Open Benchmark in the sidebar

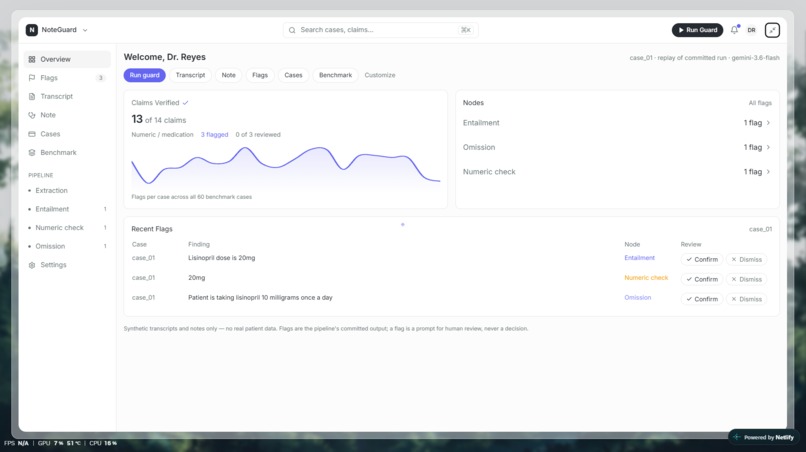pyautogui.click(x=67, y=152)
